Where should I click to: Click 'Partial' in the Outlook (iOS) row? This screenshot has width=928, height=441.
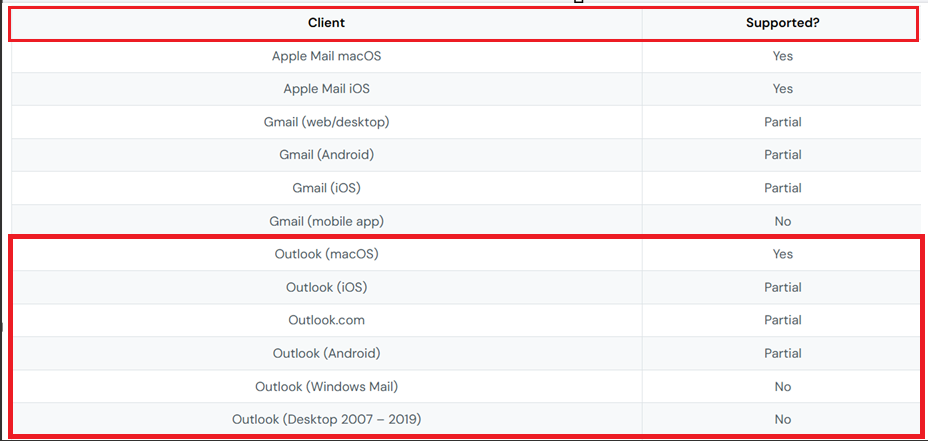[x=782, y=287]
